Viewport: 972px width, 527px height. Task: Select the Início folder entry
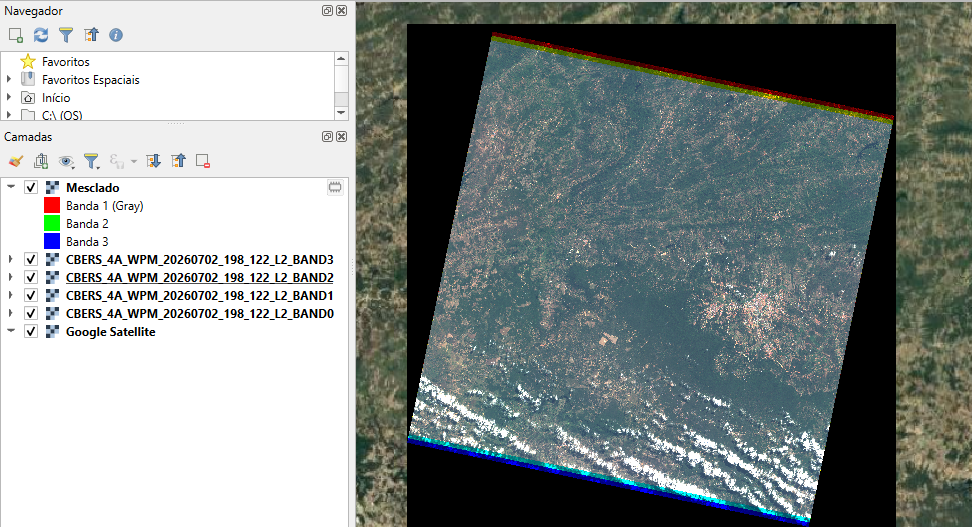[56, 97]
